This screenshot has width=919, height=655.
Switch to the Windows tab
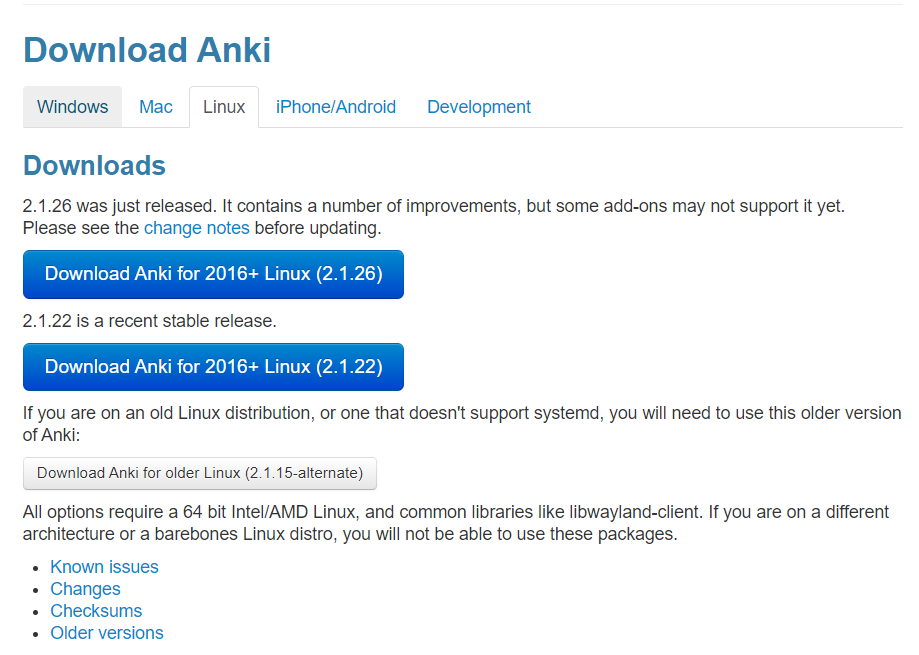coord(72,107)
